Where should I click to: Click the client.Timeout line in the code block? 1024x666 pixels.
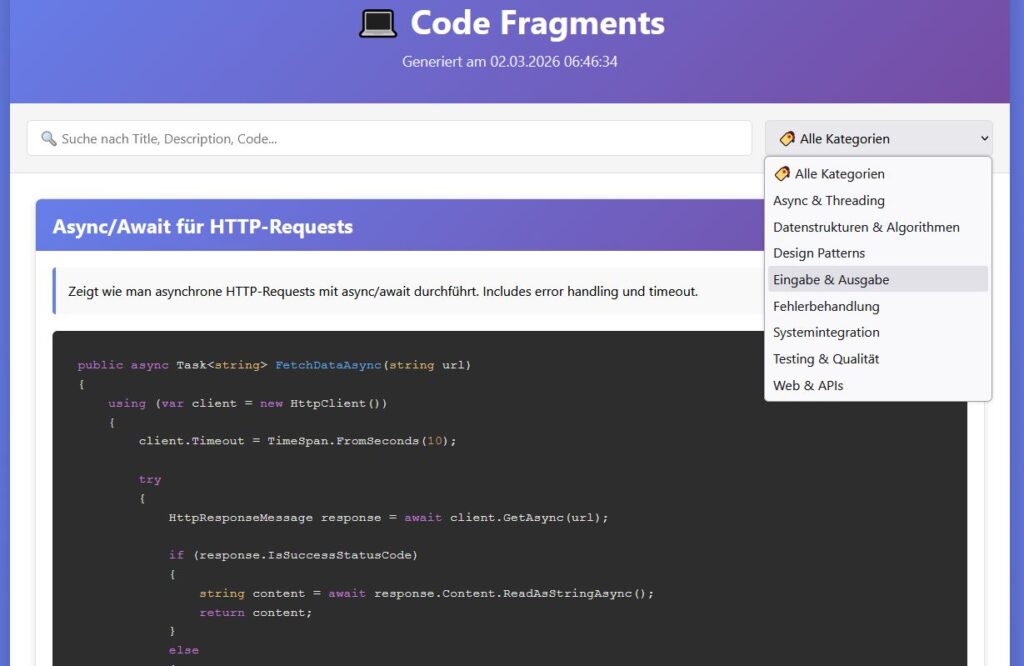297,441
